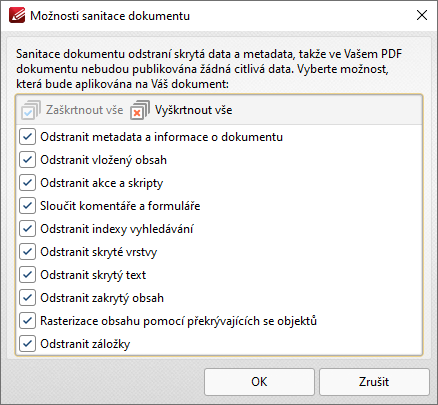
Task: Uncheck Odstranit metadata a informace o dokumentu
Action: pos(27,137)
